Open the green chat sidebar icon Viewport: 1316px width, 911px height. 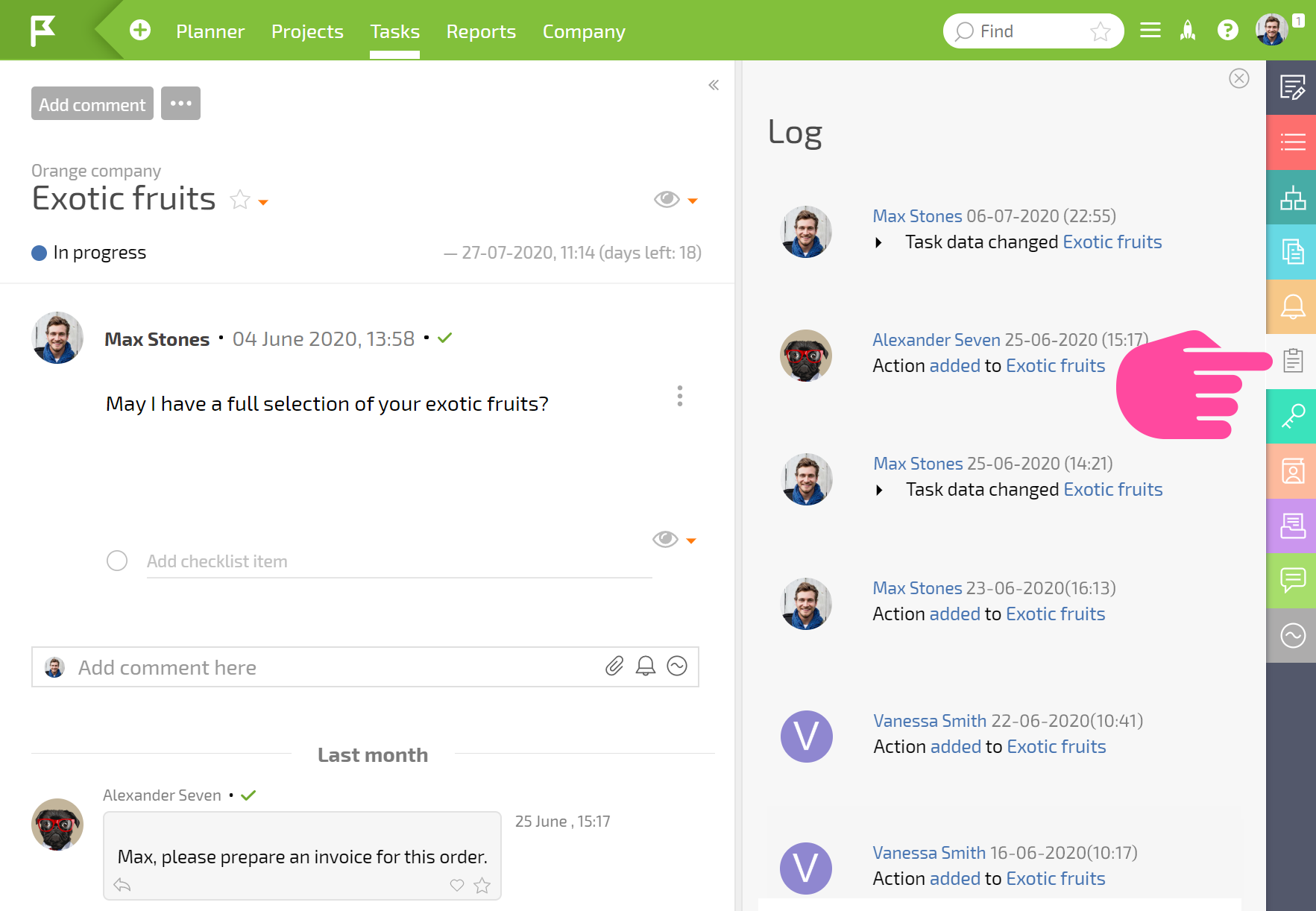(1292, 580)
